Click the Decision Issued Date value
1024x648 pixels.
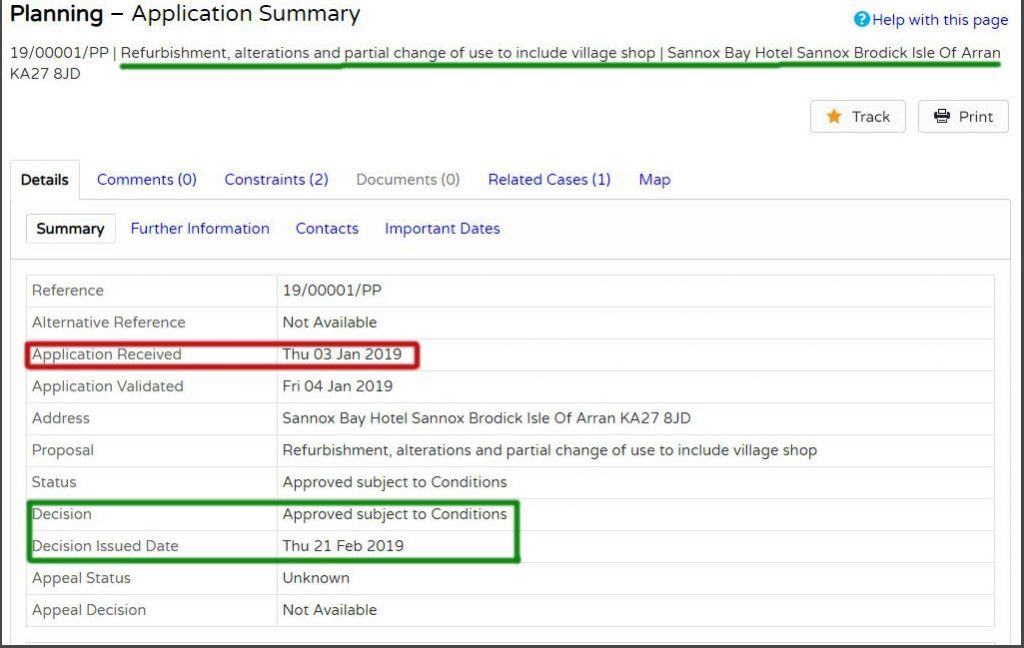[343, 545]
